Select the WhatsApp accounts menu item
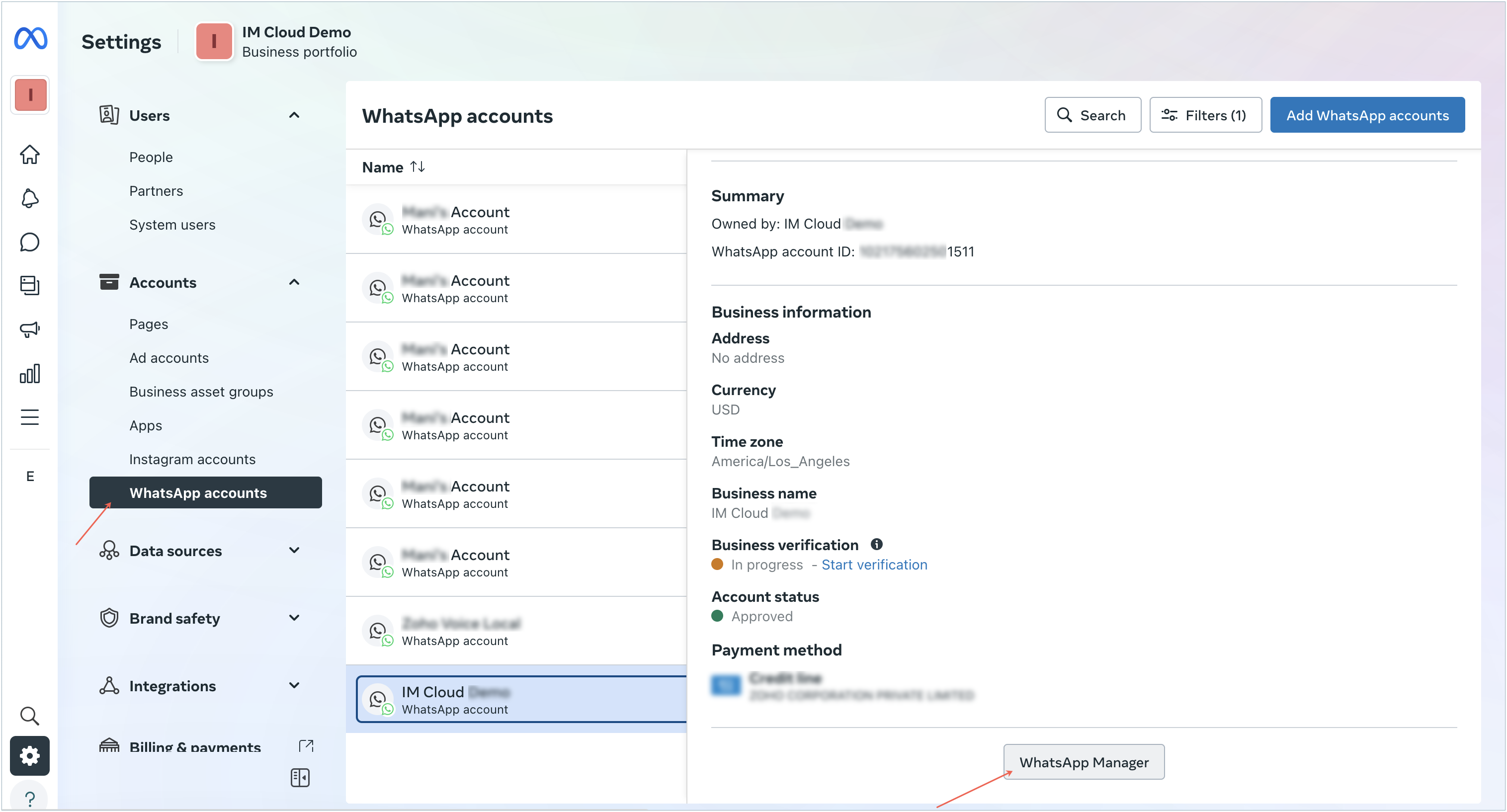Screen dimensions: 1507x812 click(x=205, y=492)
